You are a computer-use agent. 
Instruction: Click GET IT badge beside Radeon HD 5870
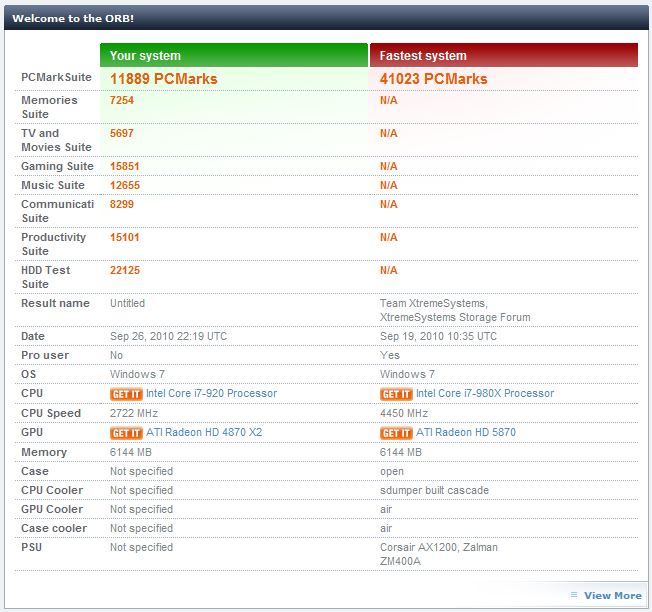[396, 433]
